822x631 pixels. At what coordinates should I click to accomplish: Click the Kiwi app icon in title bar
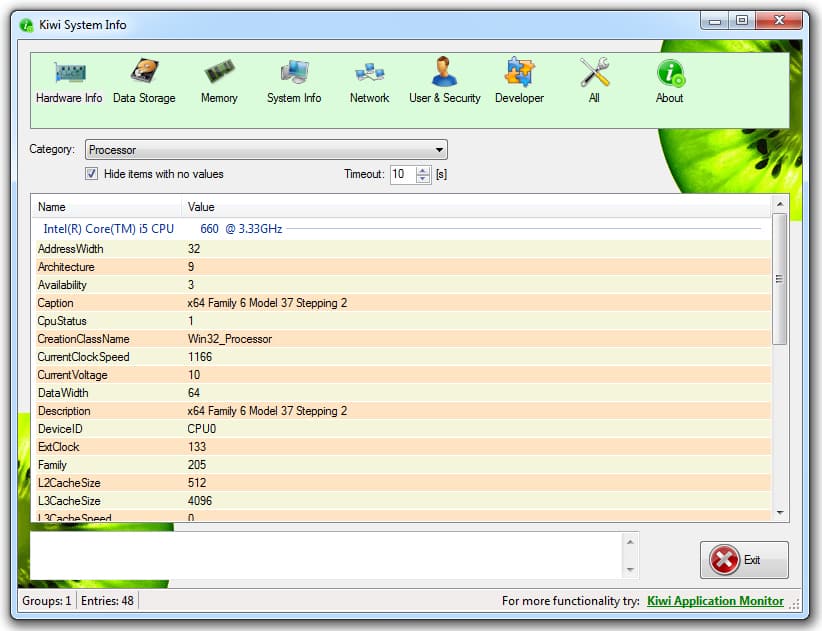pyautogui.click(x=26, y=25)
